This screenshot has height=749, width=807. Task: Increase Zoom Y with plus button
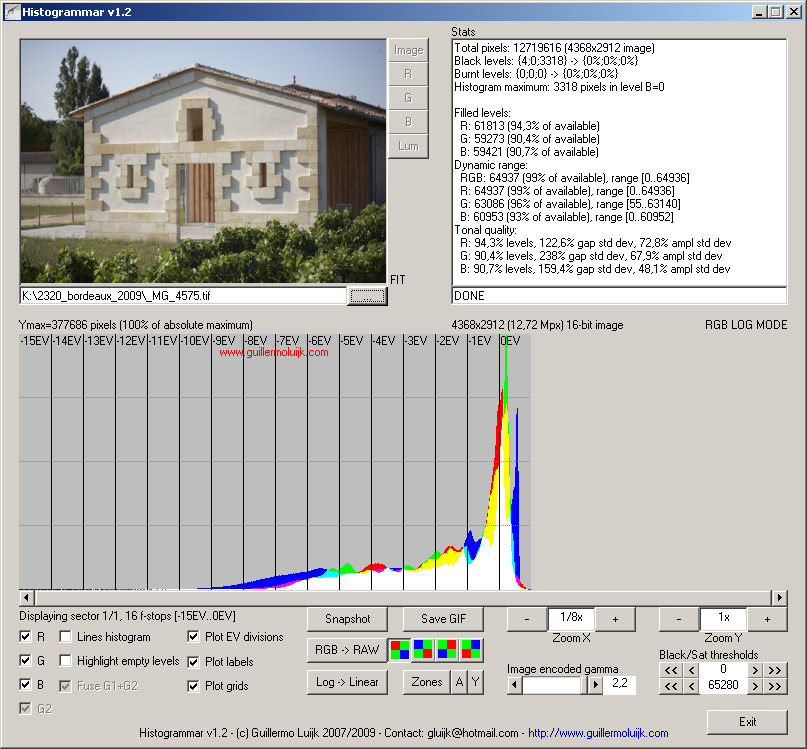[x=767, y=619]
